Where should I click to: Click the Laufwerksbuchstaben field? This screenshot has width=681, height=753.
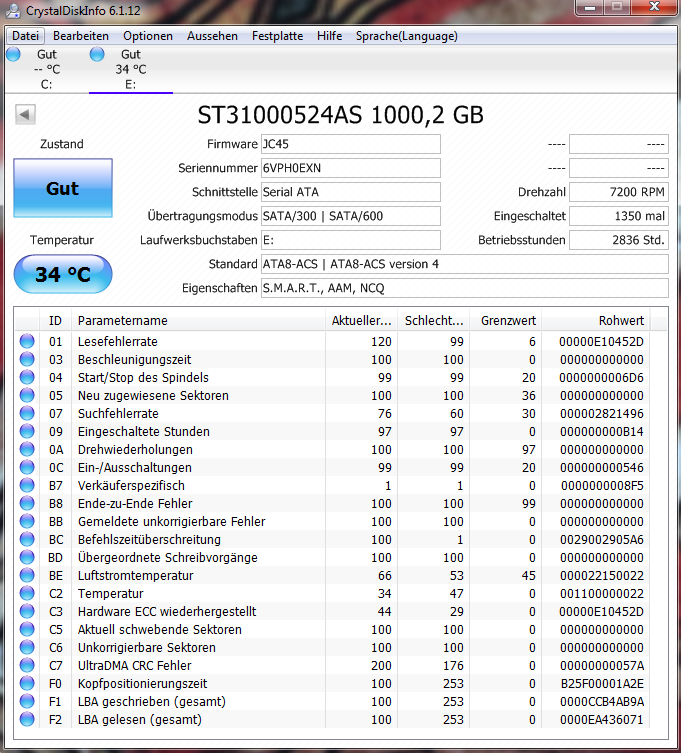tap(351, 240)
